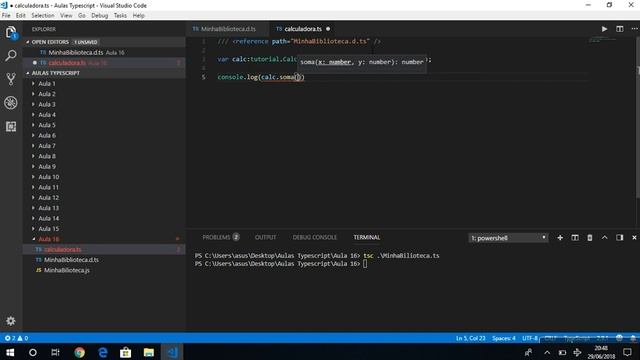Open MinhaBiblioteca.js in Aula 16 folder

pyautogui.click(x=104, y=270)
